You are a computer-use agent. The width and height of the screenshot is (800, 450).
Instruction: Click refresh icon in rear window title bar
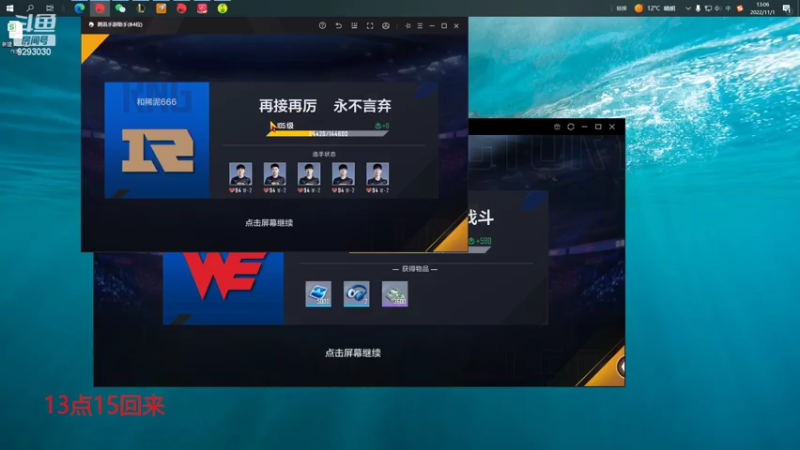571,127
